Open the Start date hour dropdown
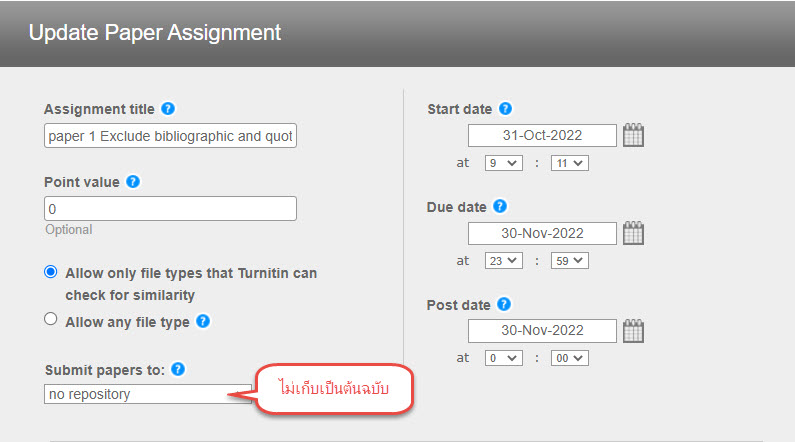 pos(504,162)
